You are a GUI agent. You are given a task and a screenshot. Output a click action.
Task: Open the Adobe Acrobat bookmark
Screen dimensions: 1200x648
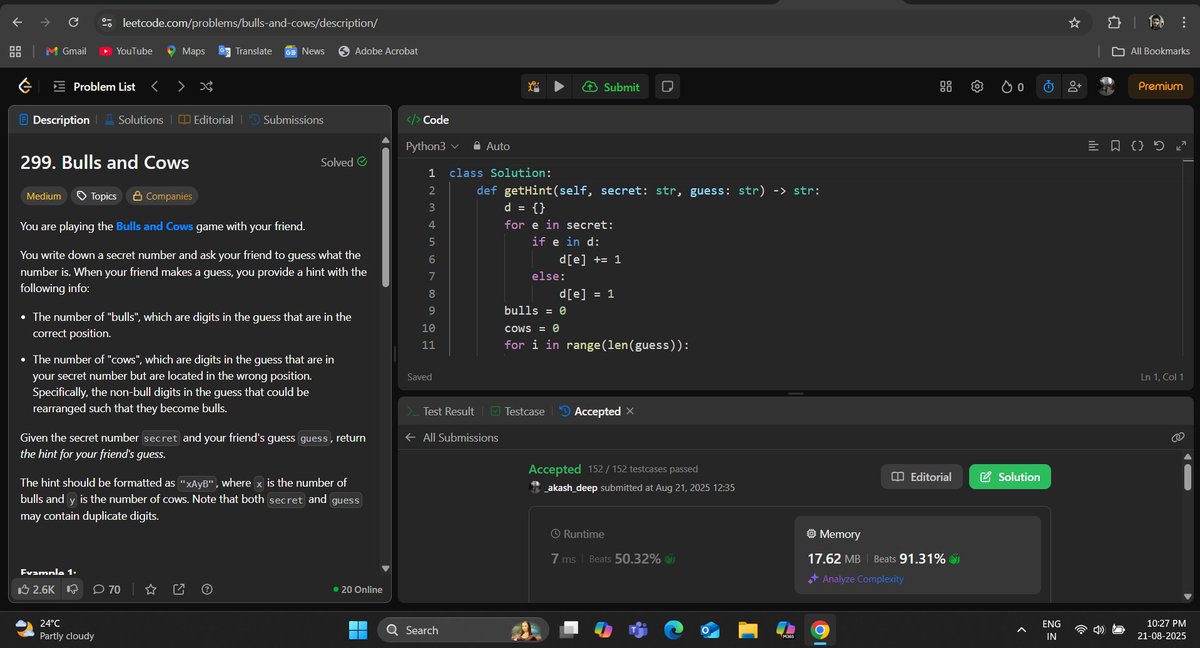tap(378, 51)
